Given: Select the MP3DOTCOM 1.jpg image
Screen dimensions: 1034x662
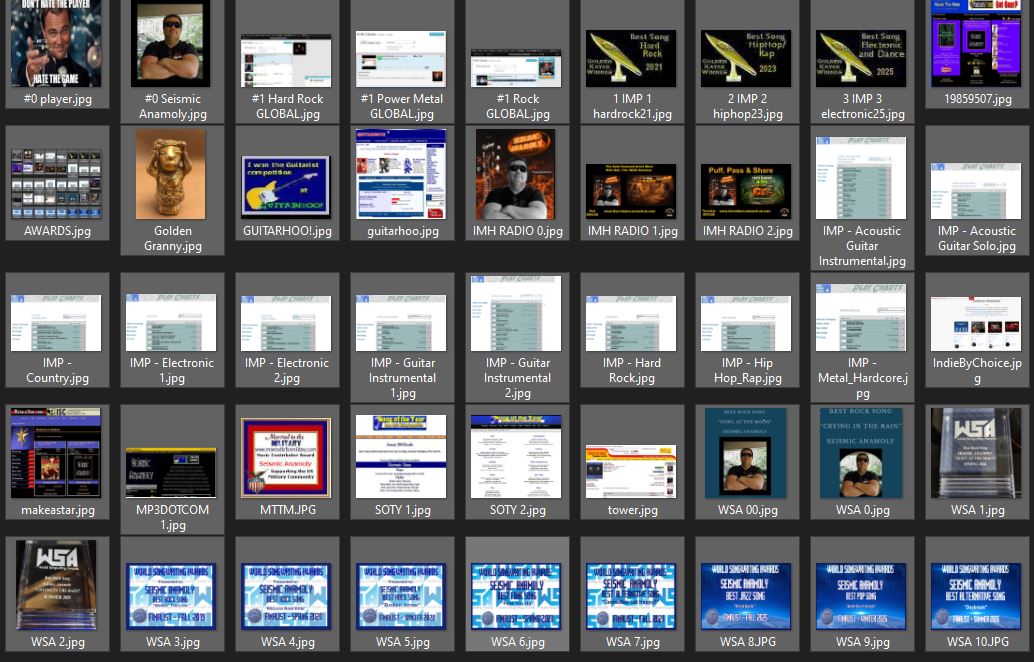Looking at the screenshot, I should 171,473.
